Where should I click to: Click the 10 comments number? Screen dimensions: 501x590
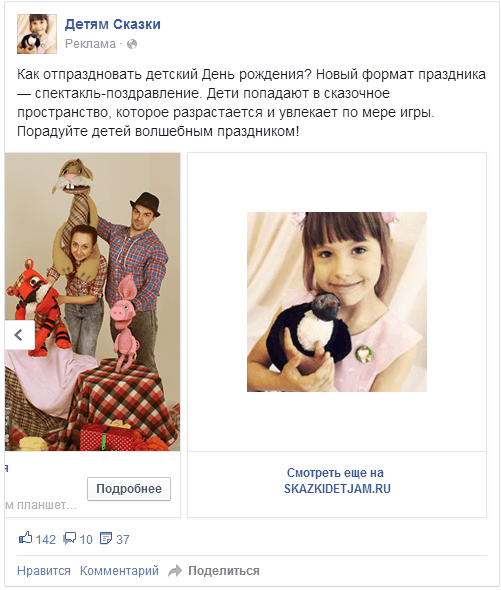(x=86, y=540)
